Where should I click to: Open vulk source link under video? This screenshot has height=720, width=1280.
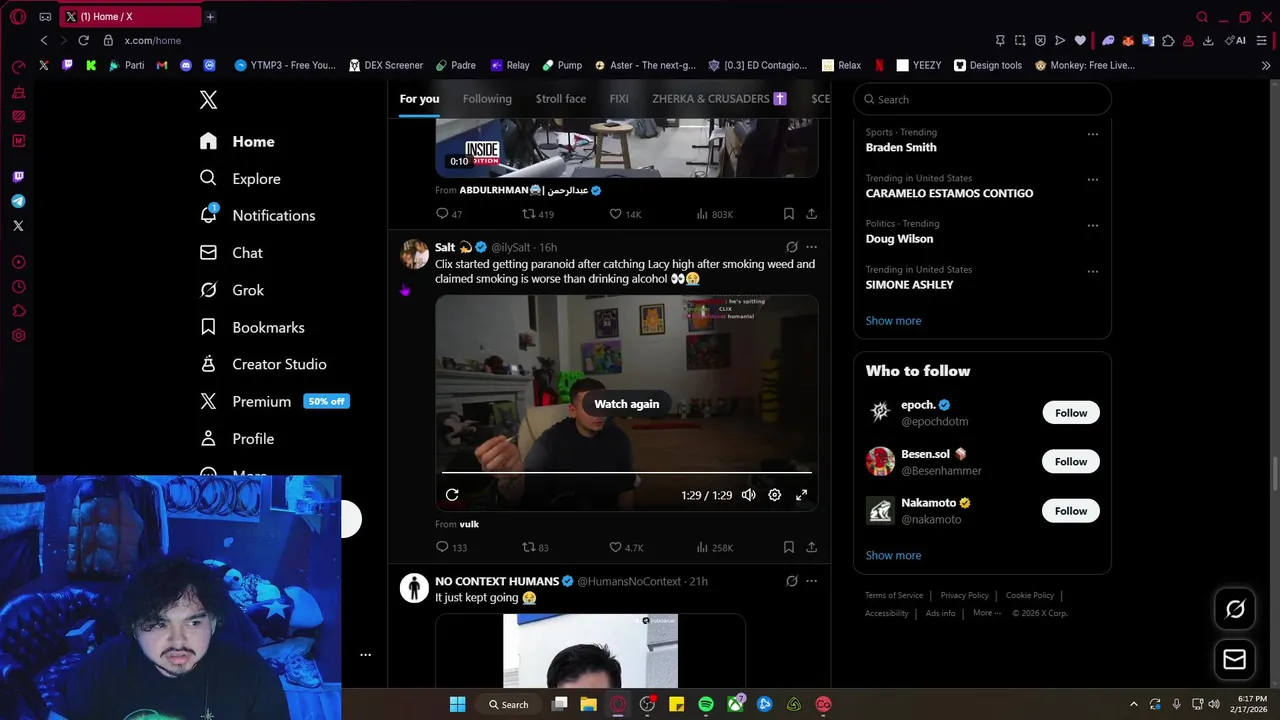coord(469,524)
